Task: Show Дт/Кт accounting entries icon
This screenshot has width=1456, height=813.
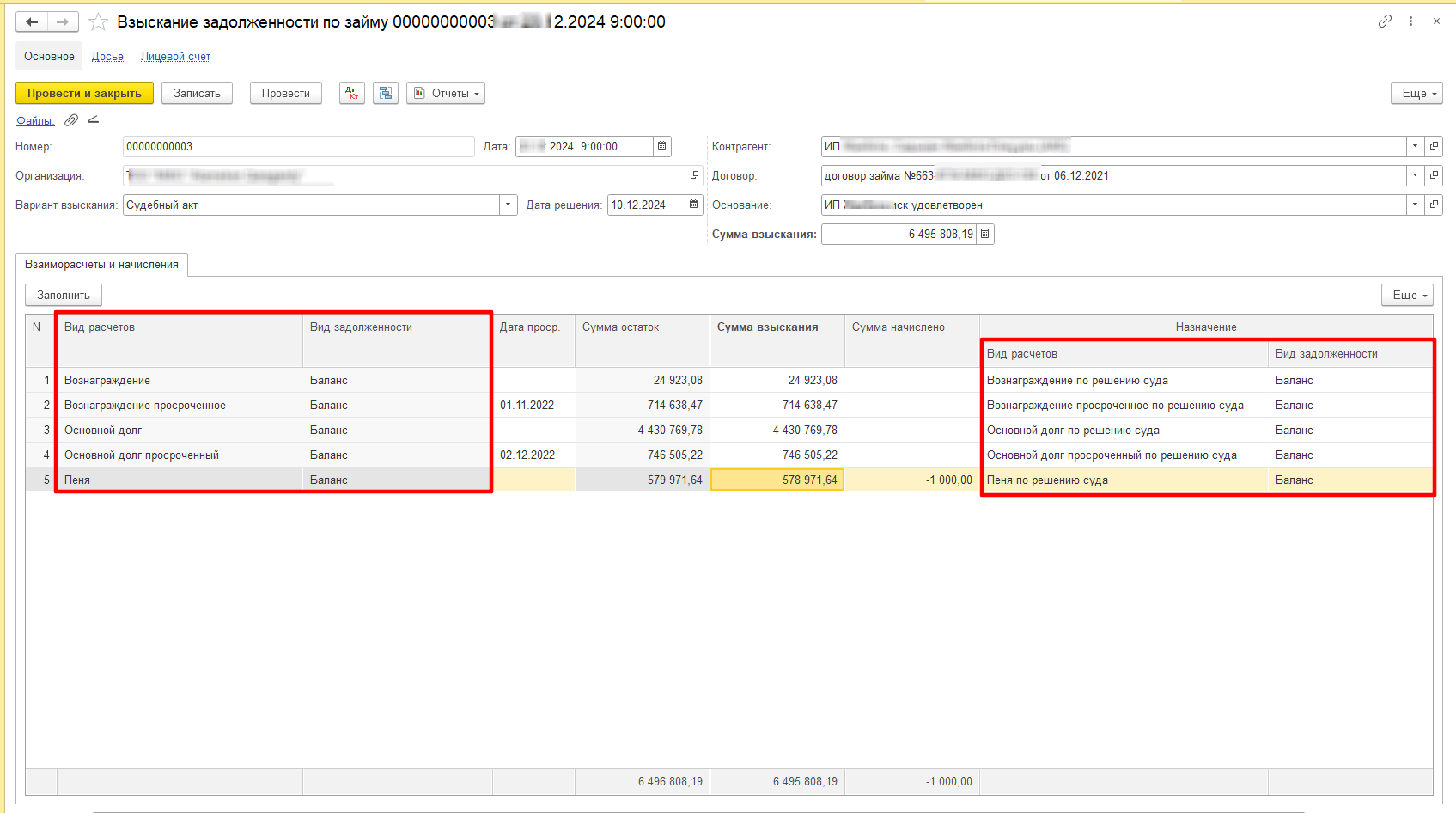Action: (x=352, y=93)
